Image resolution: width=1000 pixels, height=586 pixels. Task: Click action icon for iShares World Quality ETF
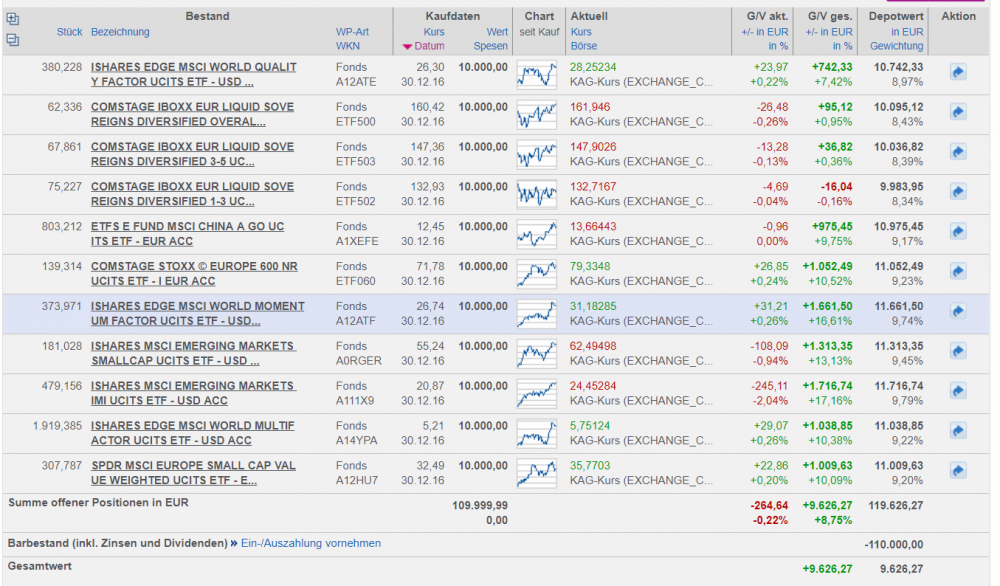[957, 73]
